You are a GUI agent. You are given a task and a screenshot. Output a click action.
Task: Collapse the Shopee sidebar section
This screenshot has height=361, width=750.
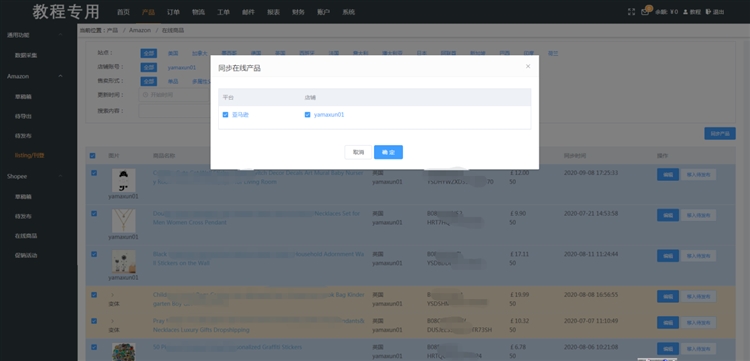click(x=60, y=176)
